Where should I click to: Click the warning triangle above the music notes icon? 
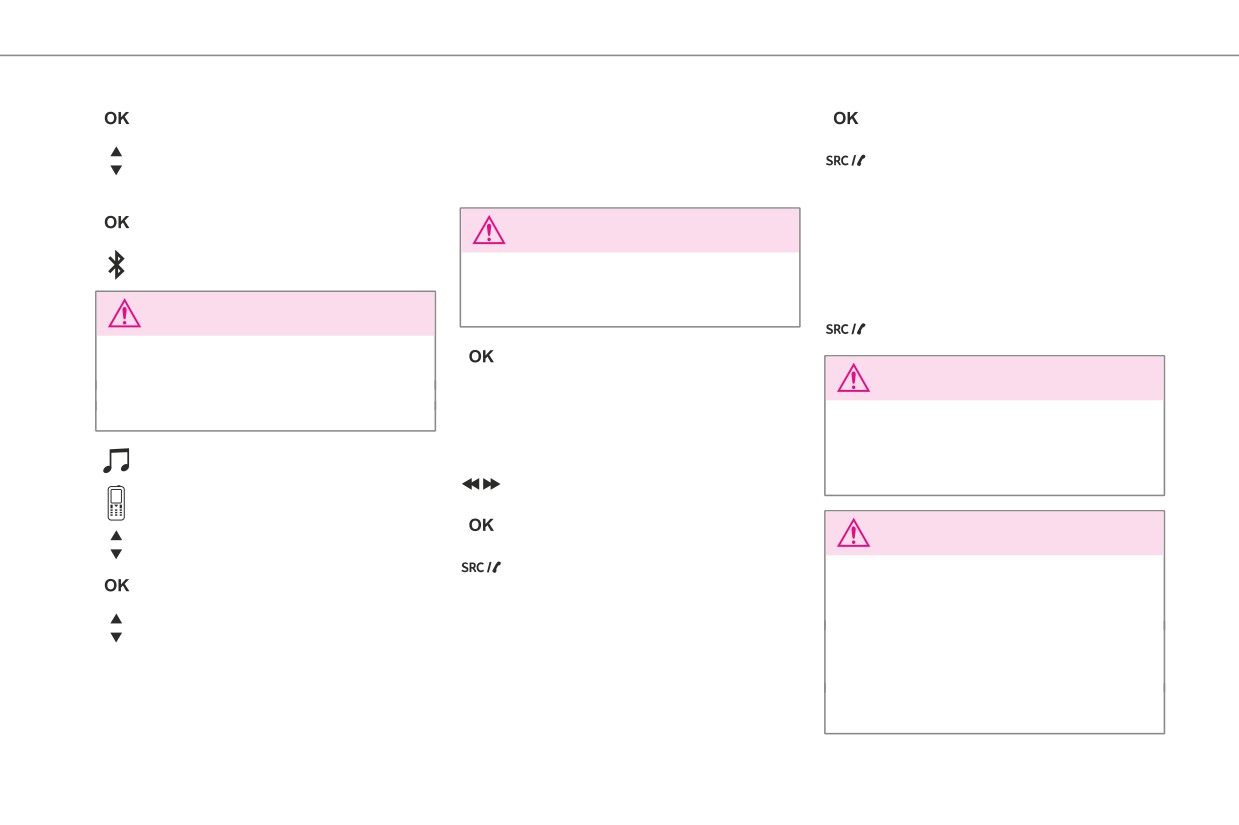(124, 314)
